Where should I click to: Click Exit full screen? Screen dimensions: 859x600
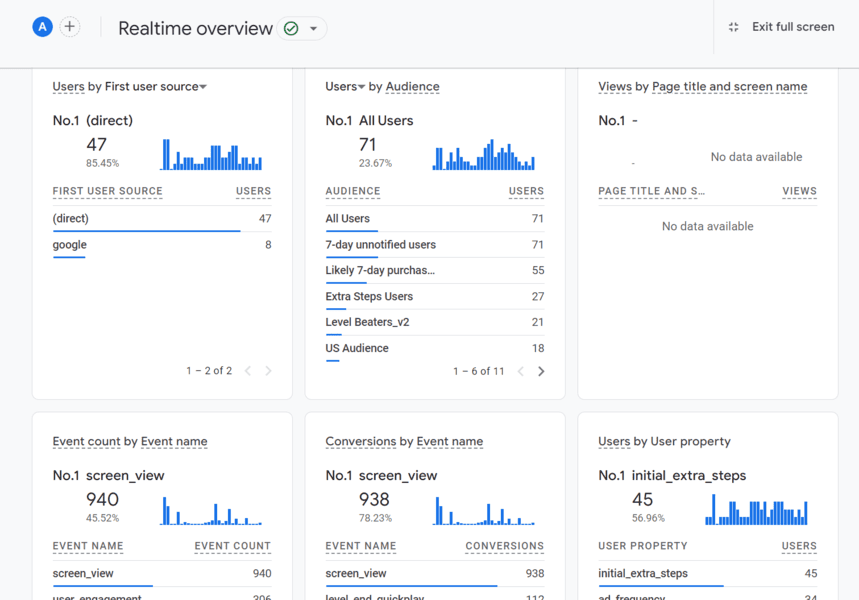click(793, 27)
